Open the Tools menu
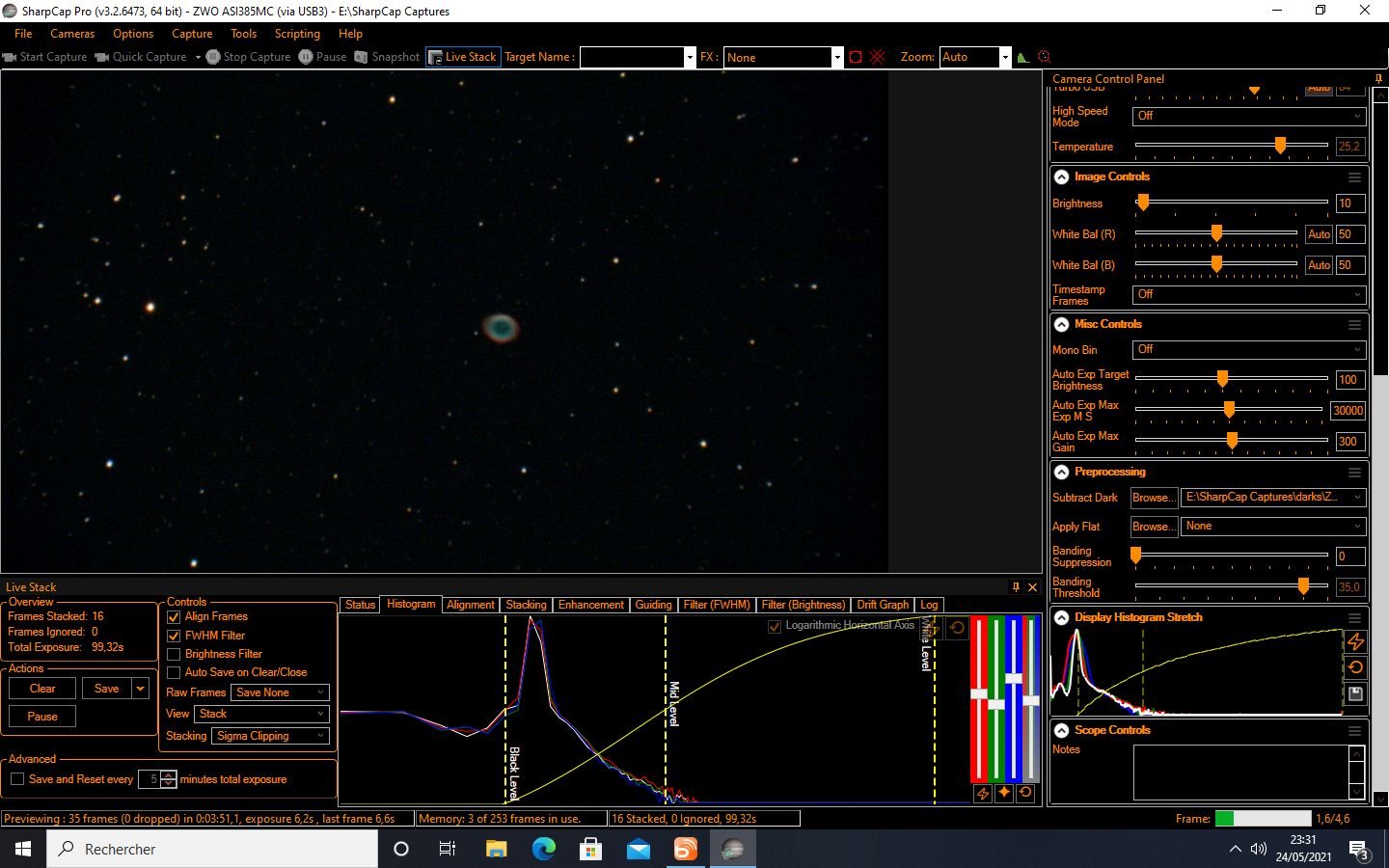1389x868 pixels. click(244, 34)
